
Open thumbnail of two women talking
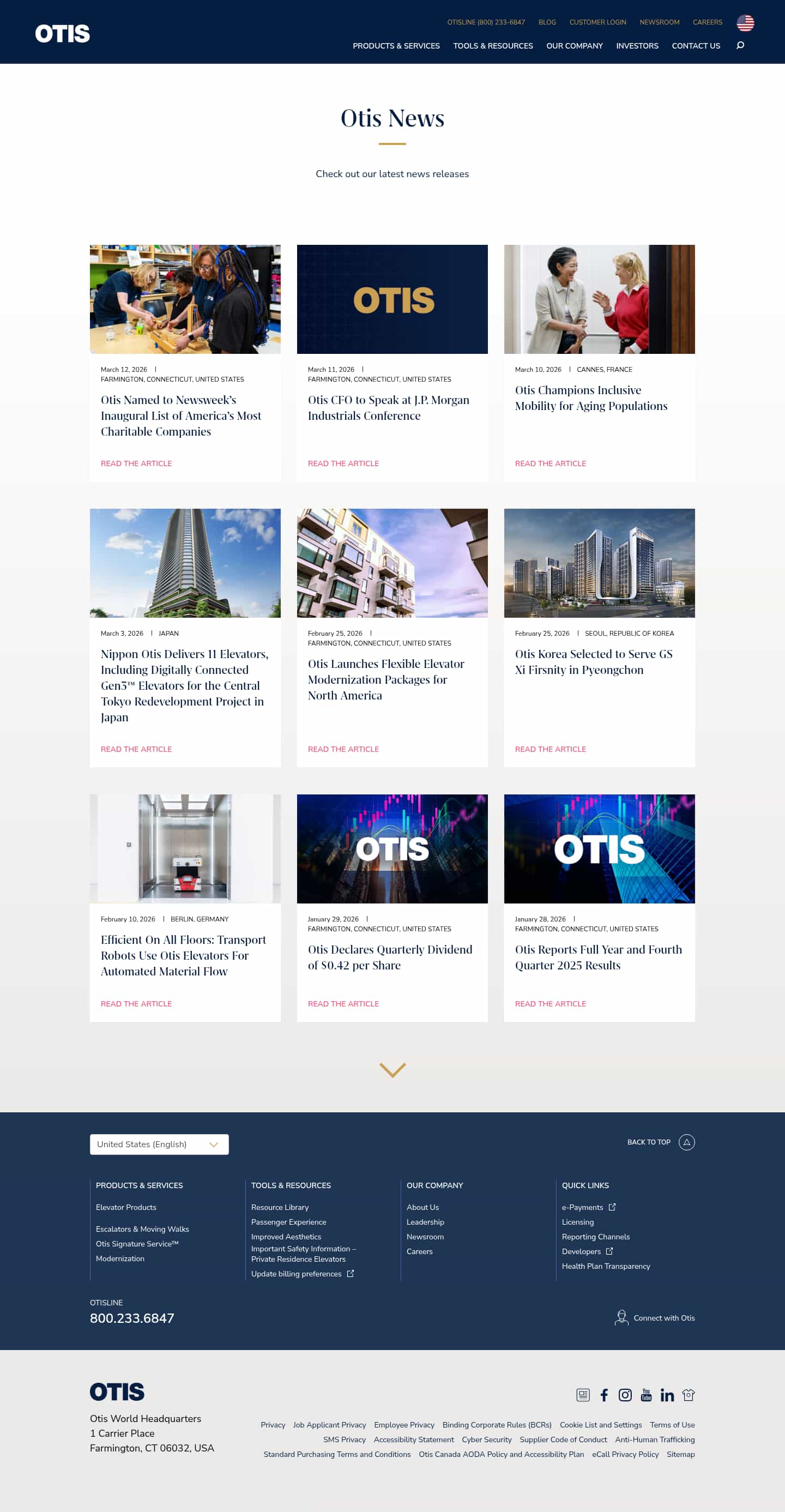click(x=599, y=299)
